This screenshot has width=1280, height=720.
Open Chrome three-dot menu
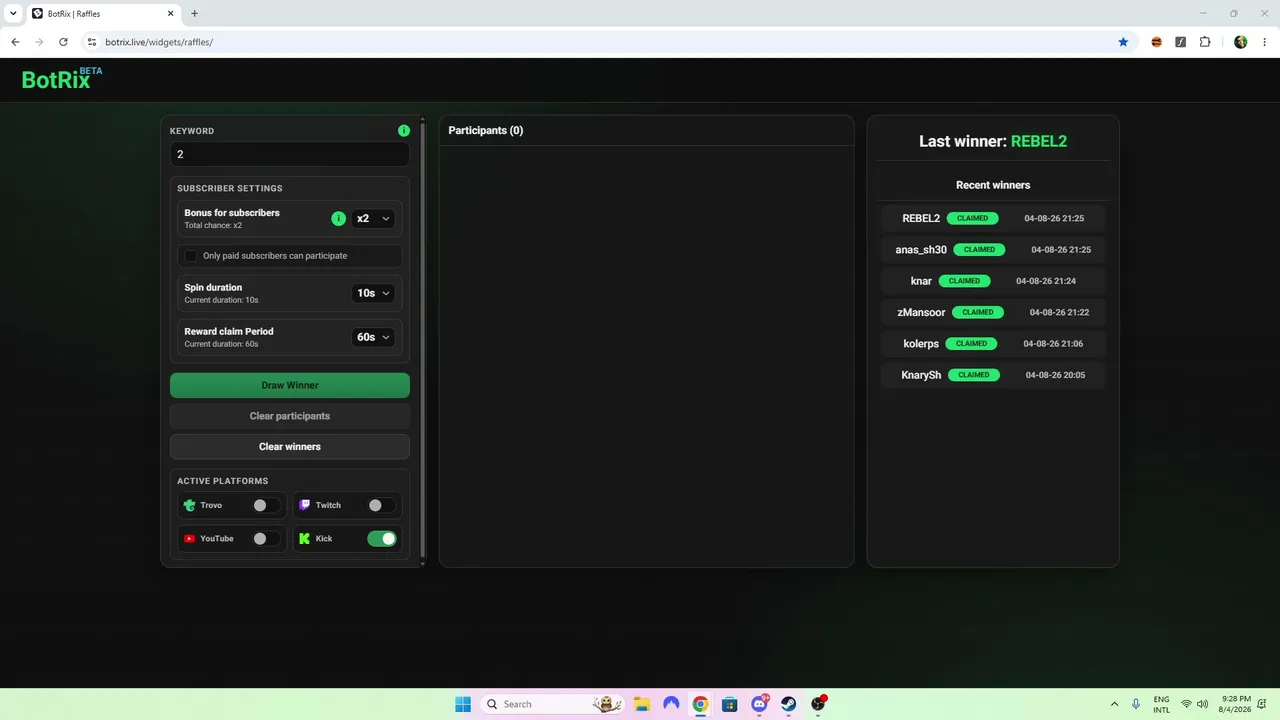pyautogui.click(x=1265, y=42)
